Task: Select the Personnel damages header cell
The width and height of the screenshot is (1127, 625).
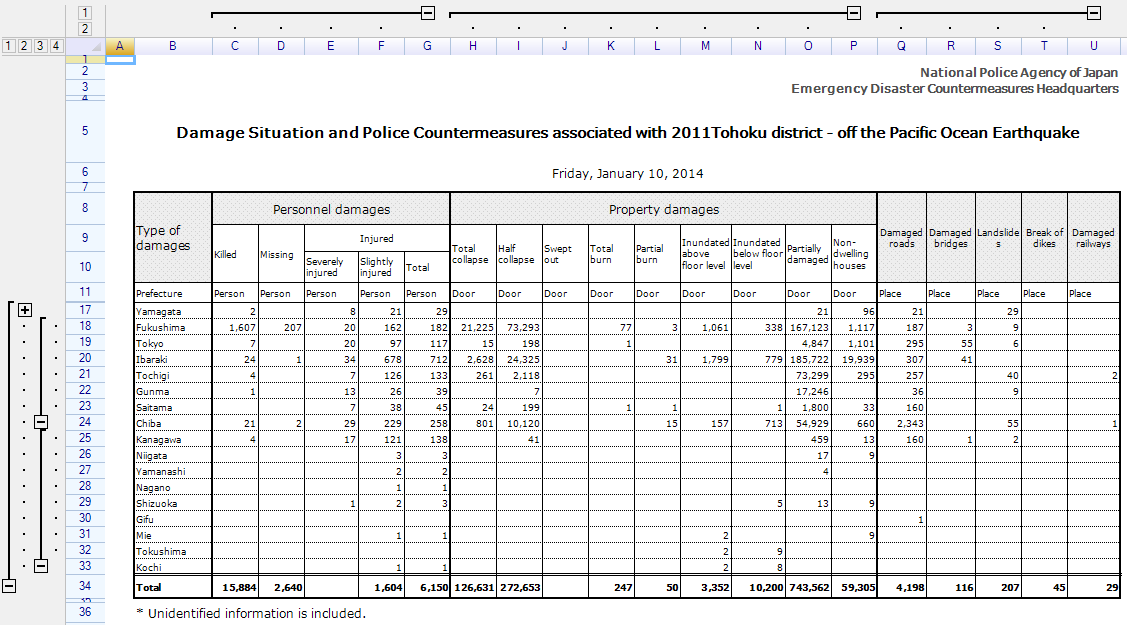Action: (331, 209)
